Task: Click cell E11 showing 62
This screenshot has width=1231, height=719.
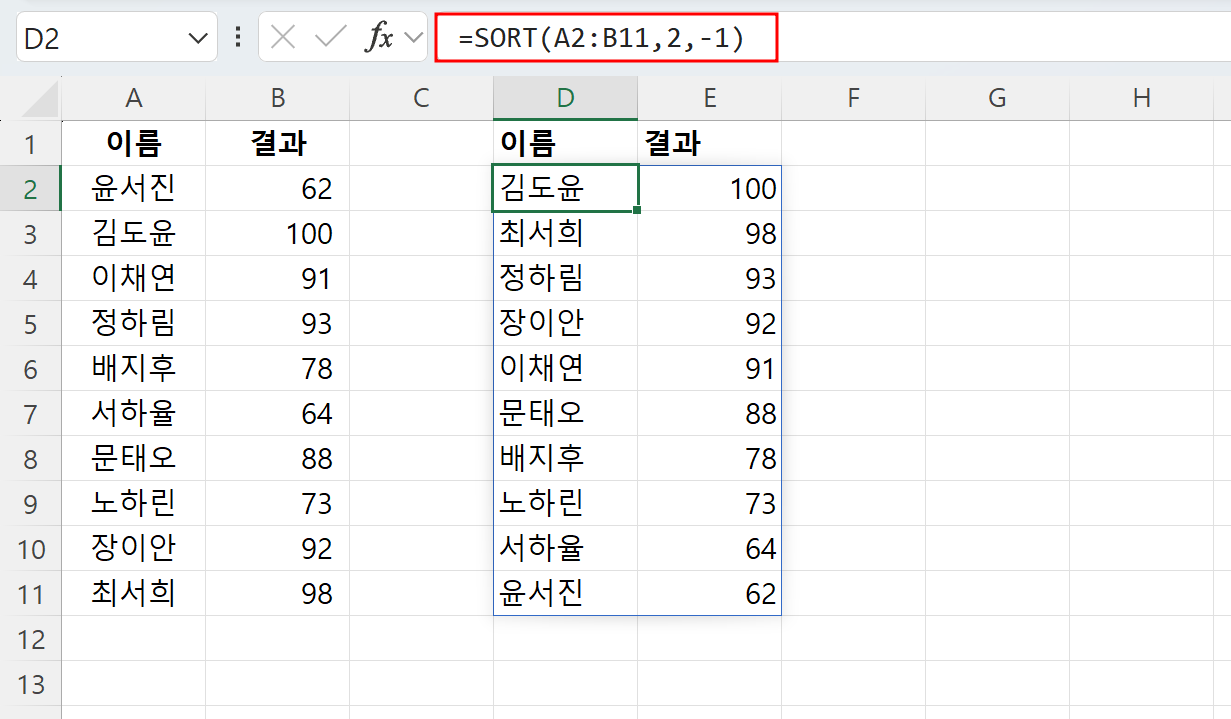Action: tap(710, 593)
